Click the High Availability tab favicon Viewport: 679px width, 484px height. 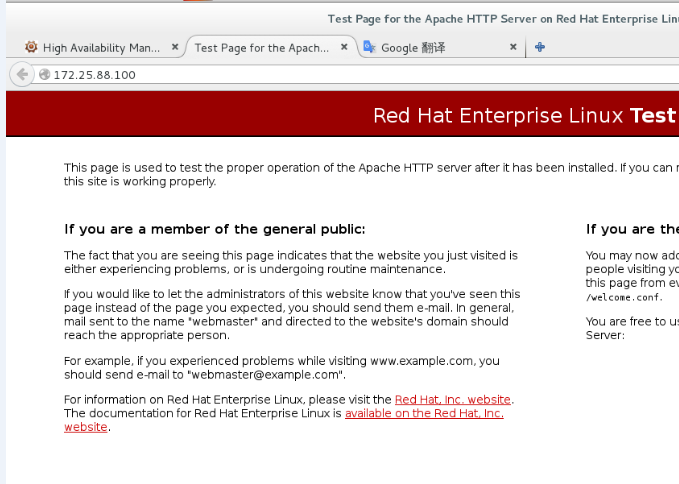coord(31,47)
